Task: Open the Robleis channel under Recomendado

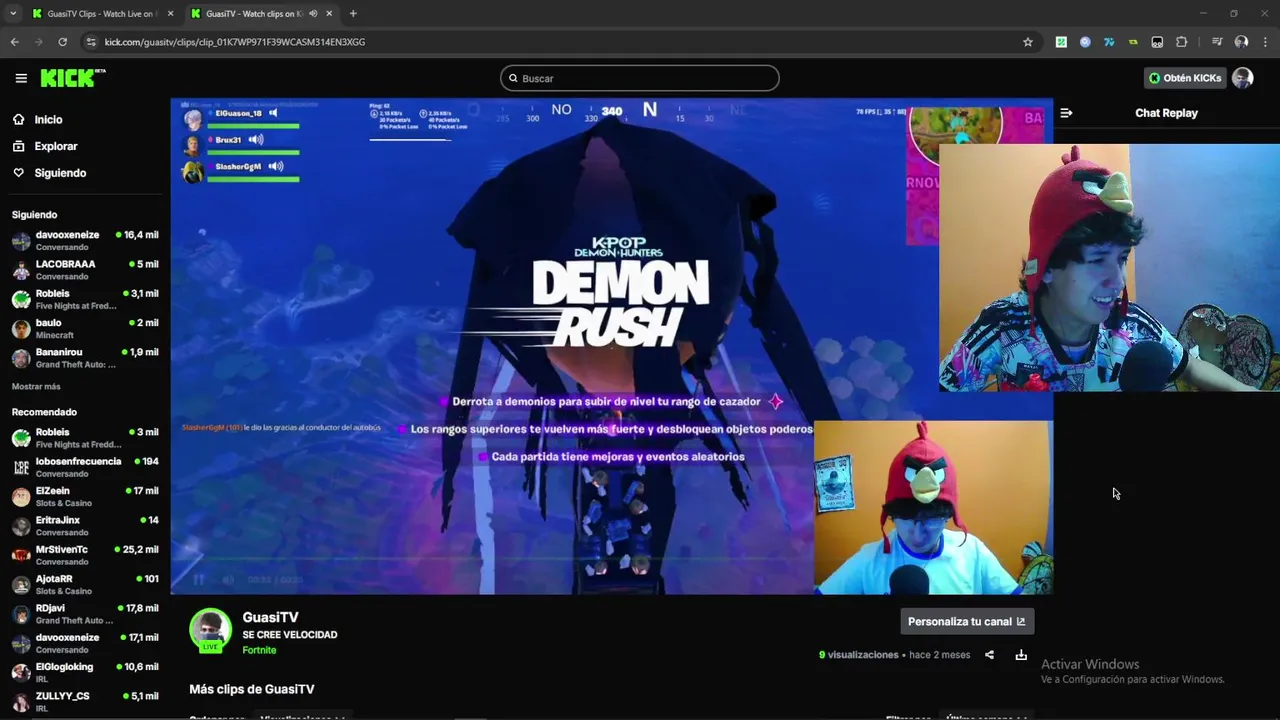Action: 85,438
